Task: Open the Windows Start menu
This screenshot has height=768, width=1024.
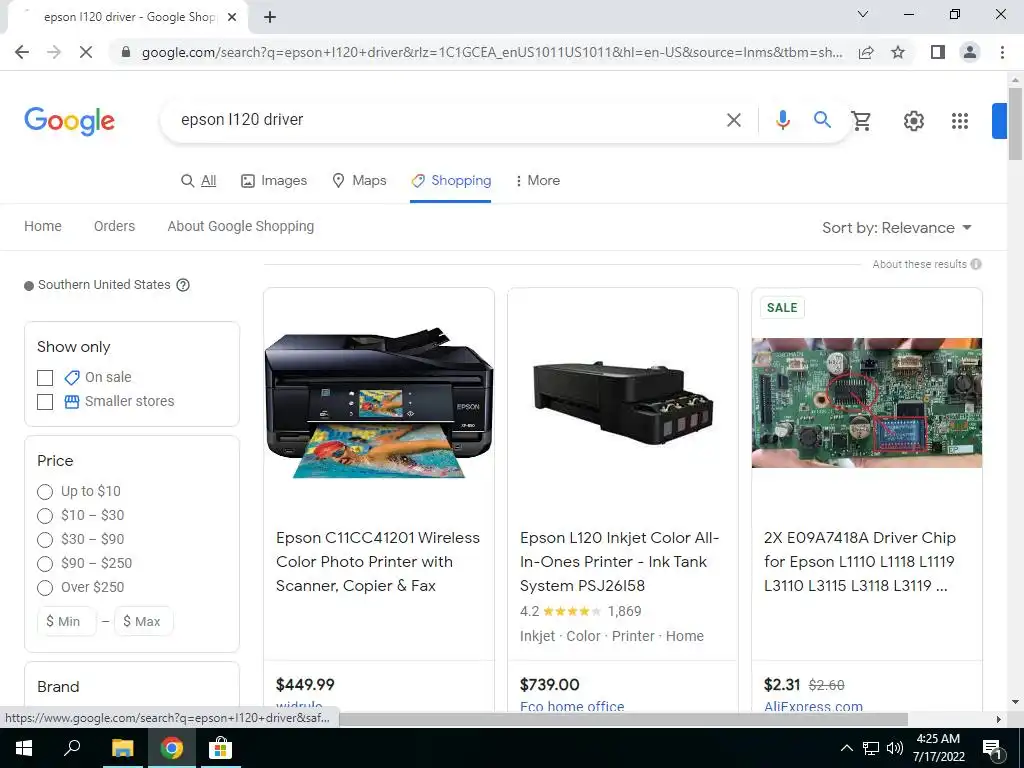Action: (24, 748)
